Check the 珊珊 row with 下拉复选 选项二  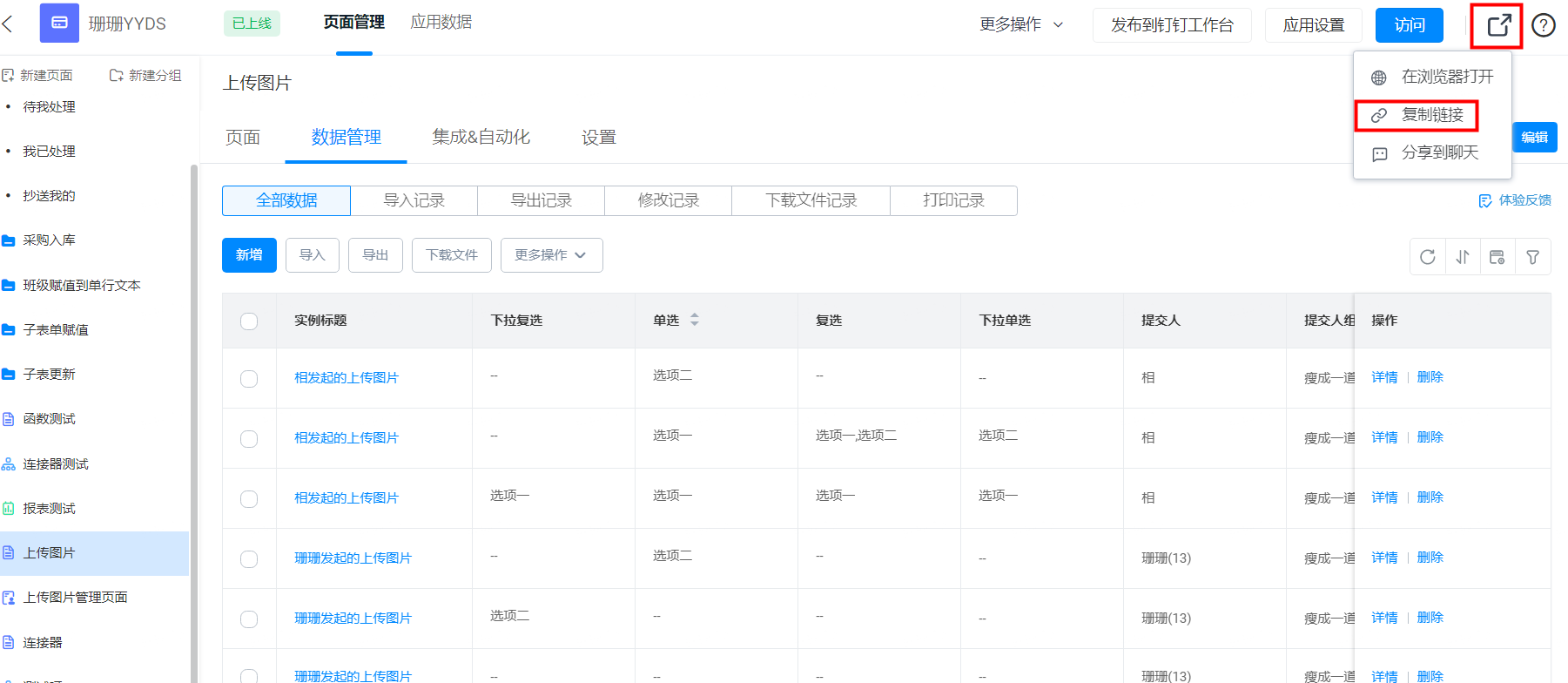click(x=249, y=619)
